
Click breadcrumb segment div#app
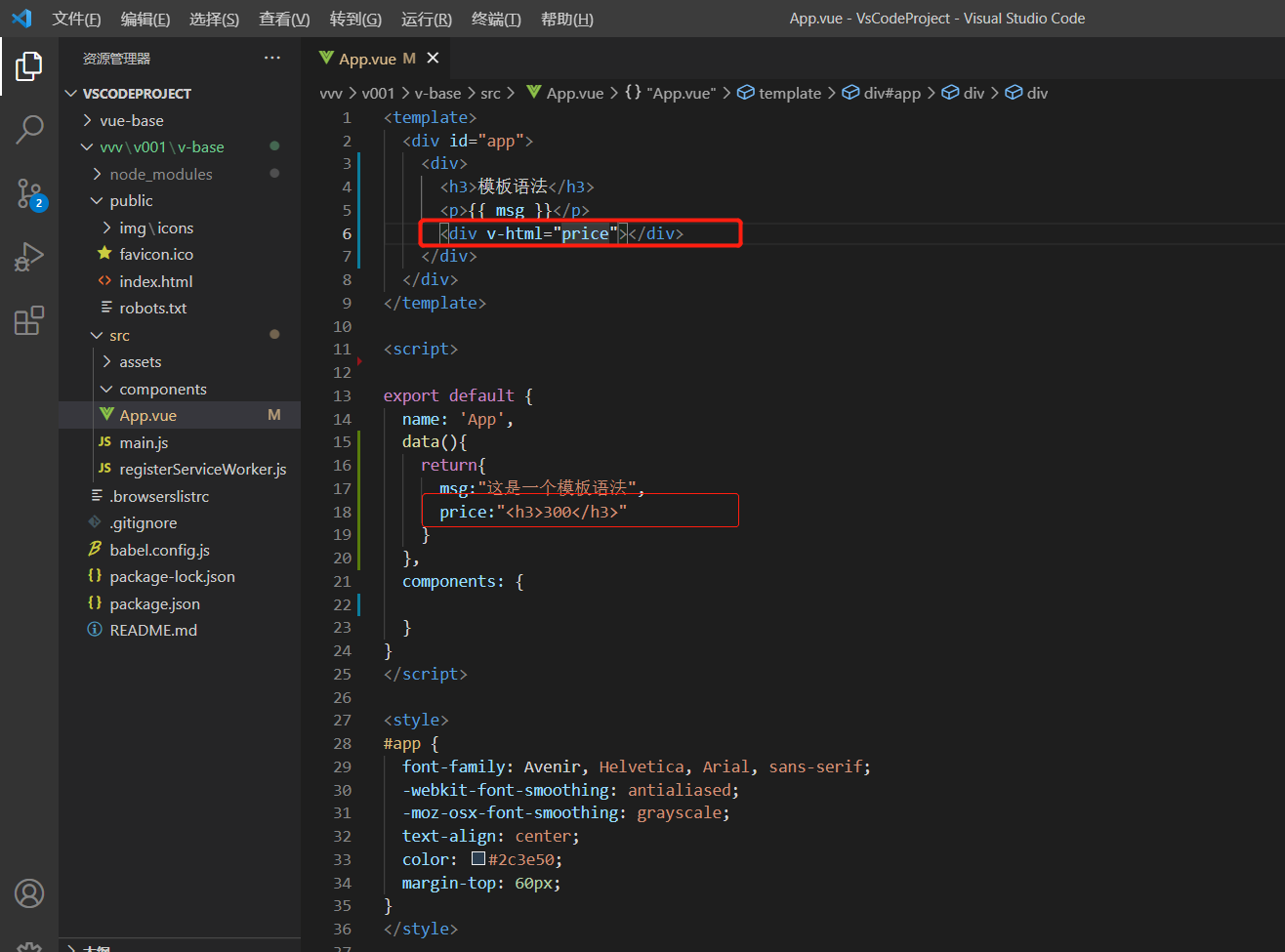coord(891,93)
